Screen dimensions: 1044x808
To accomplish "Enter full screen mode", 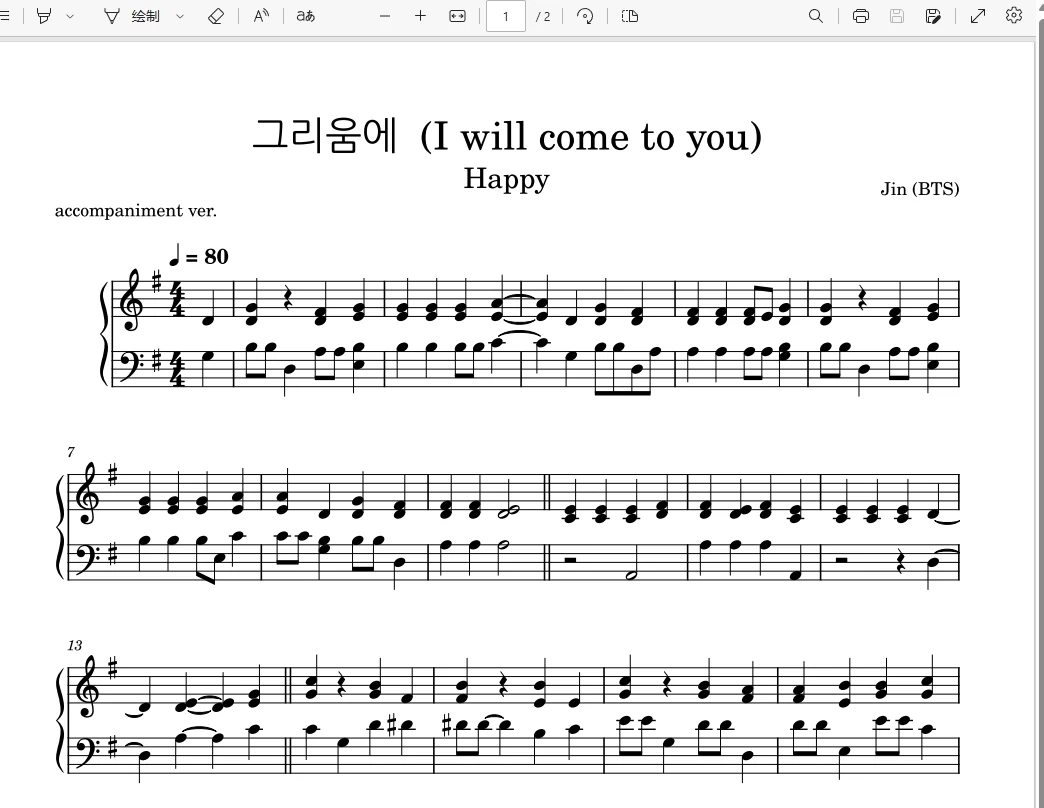I will pyautogui.click(x=978, y=16).
